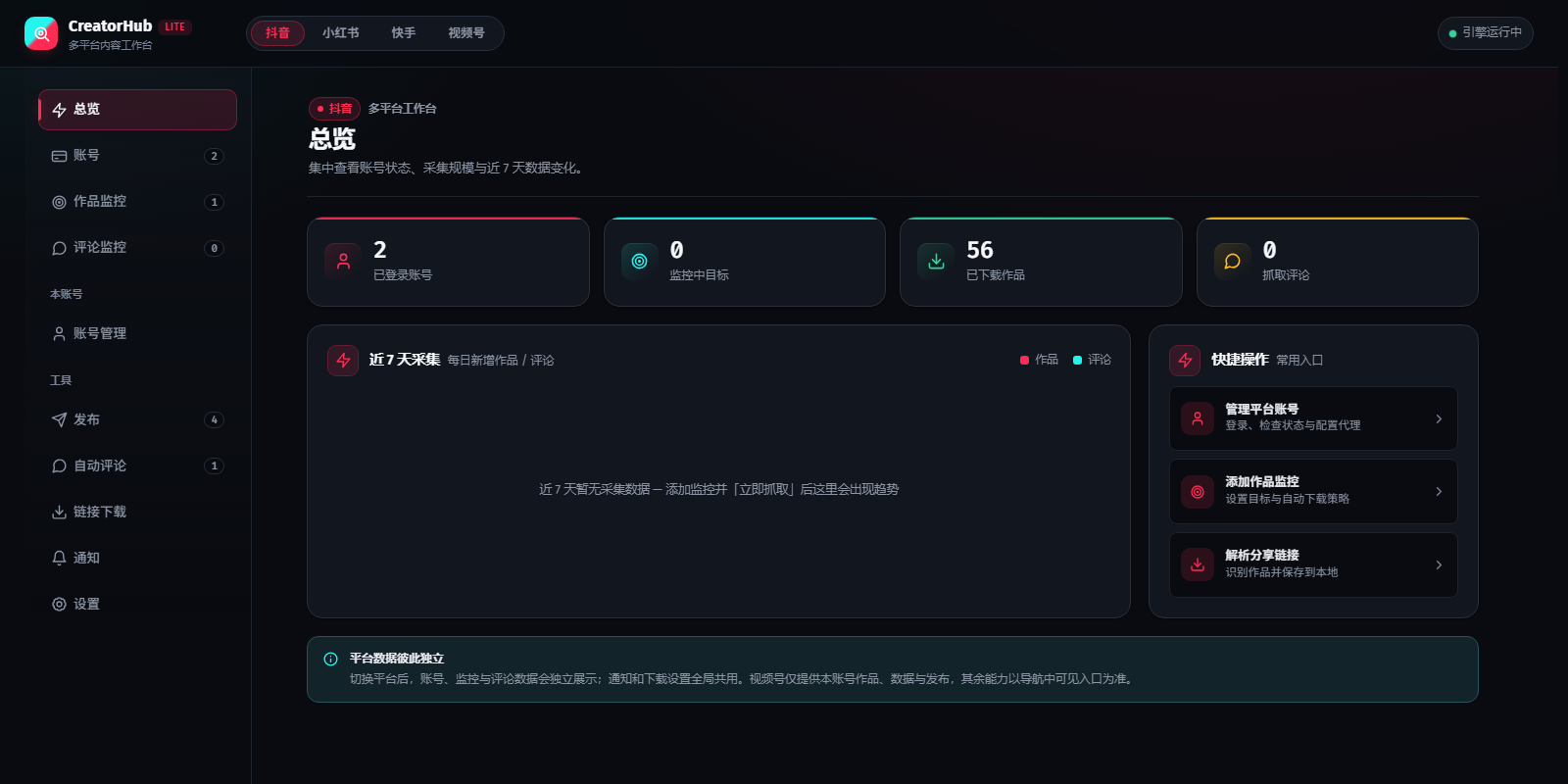1568x784 pixels.
Task: Click the 解析分享链接 download icon
Action: (x=1198, y=565)
